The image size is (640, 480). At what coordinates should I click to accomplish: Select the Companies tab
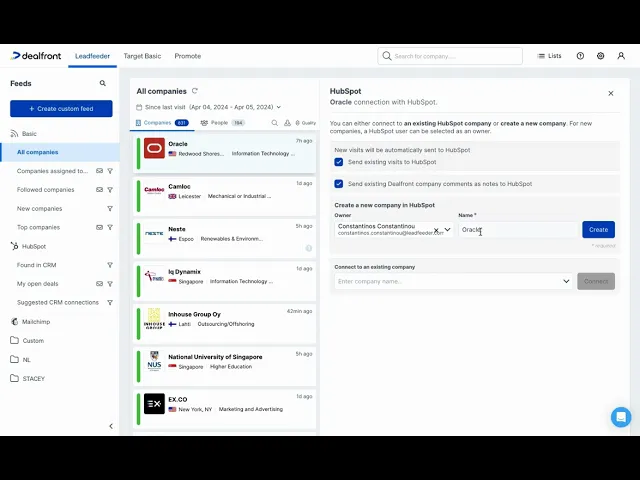coord(162,123)
